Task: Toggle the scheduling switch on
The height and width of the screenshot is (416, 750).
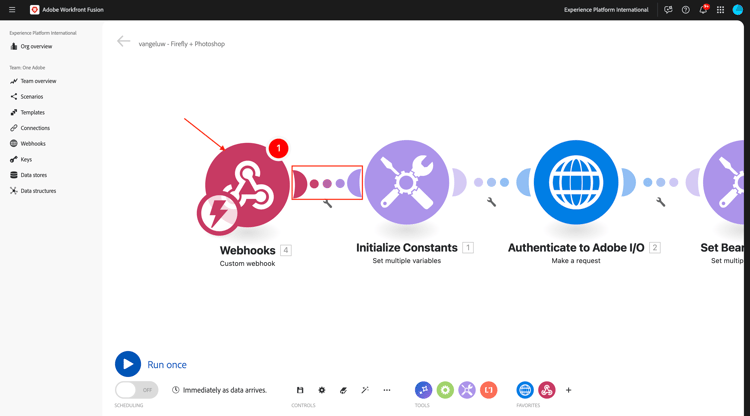Action: [x=136, y=390]
